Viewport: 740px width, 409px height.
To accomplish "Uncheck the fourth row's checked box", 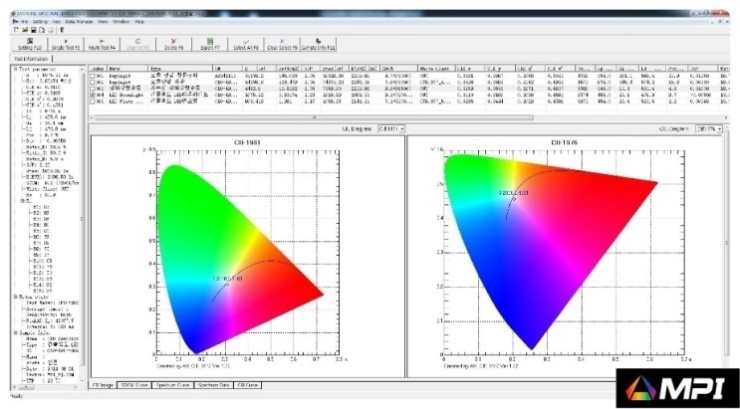I will point(93,94).
